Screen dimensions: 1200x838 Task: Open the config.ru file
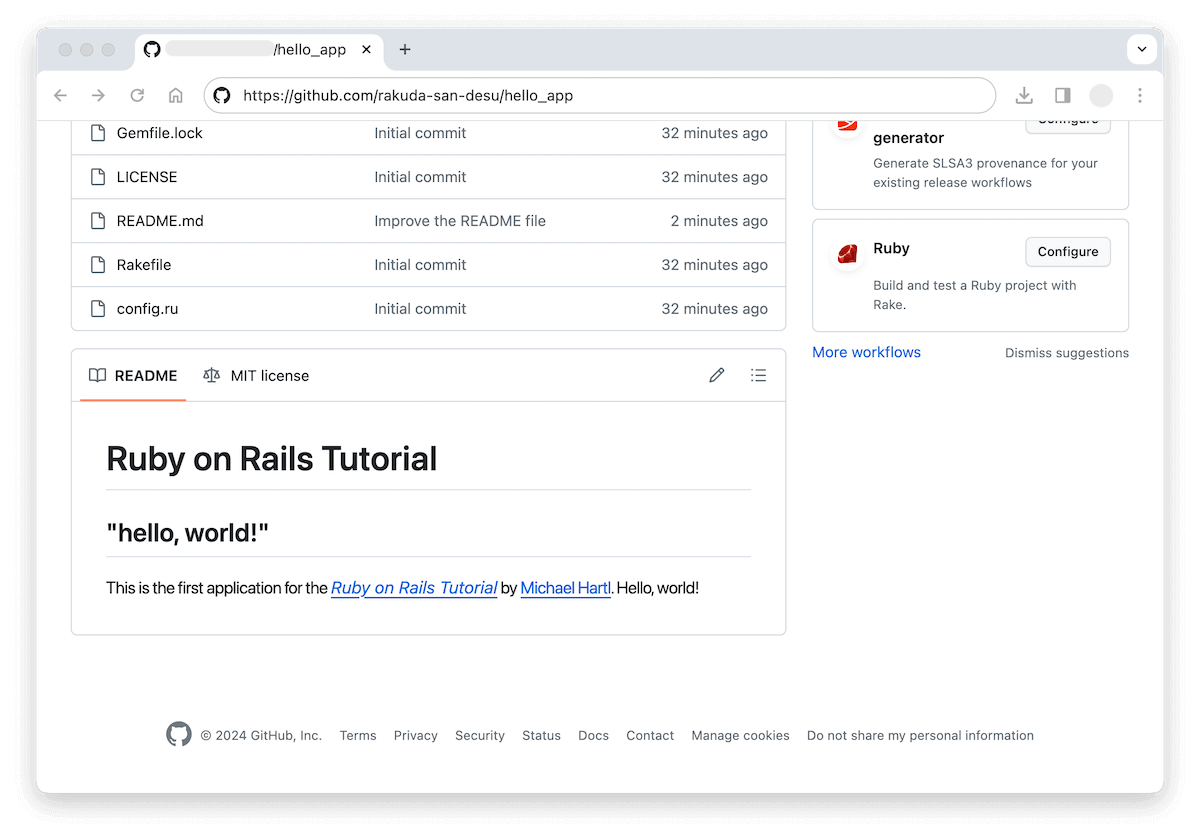[x=148, y=309]
